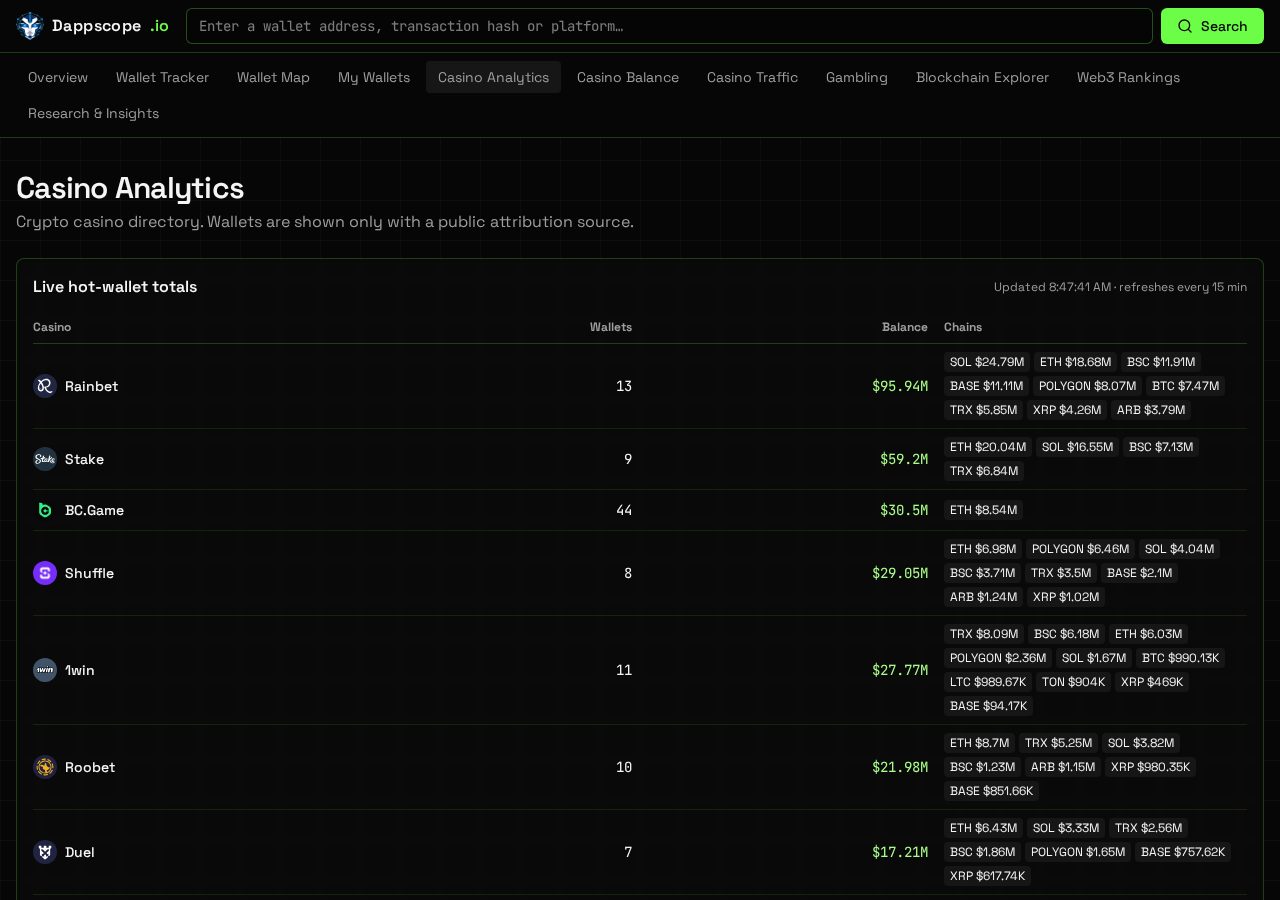
Task: Click Rainbet's SOL $24.79M chain tag
Action: coord(987,362)
